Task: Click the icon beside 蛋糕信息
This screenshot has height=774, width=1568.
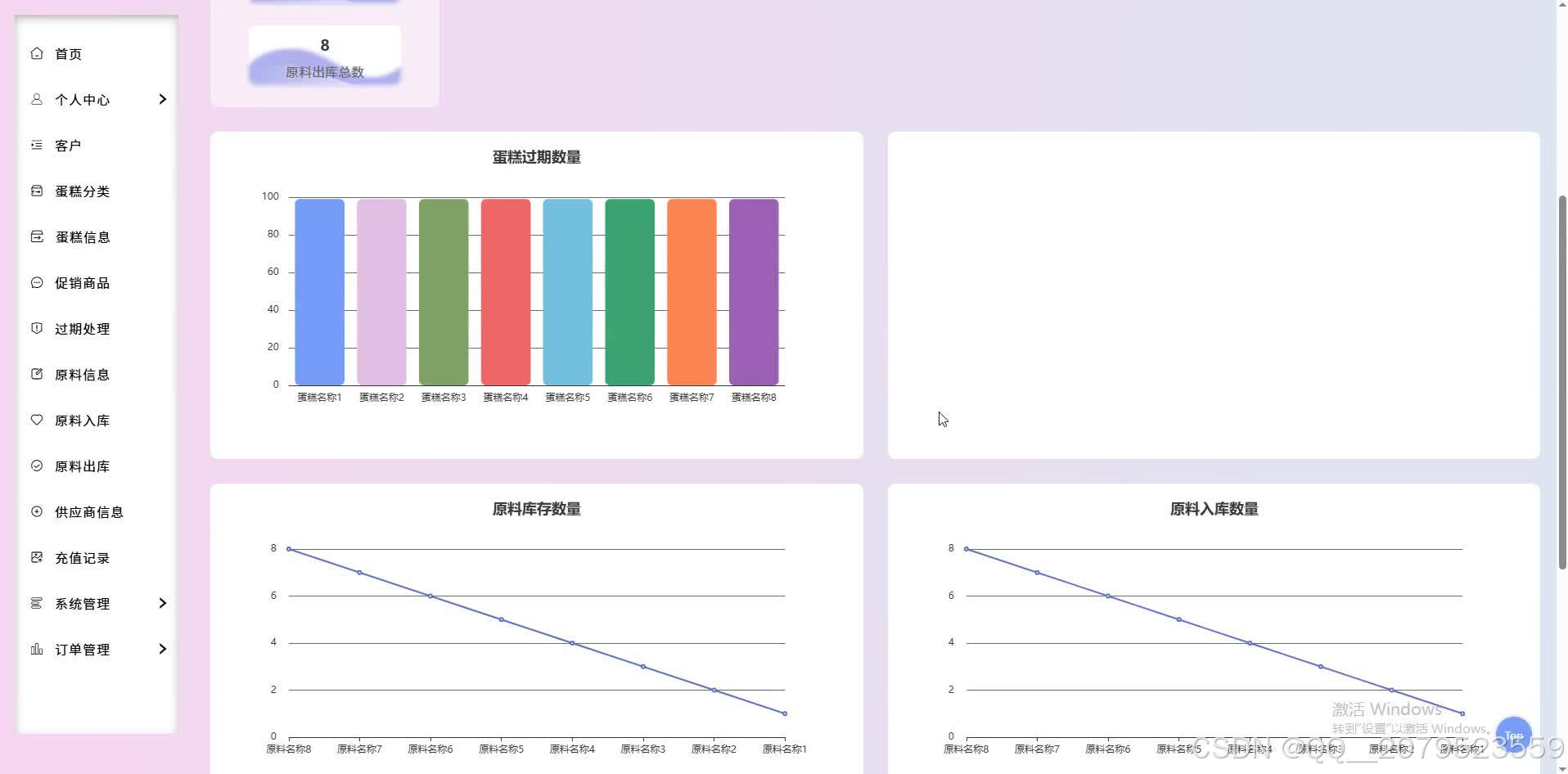Action: 37,236
